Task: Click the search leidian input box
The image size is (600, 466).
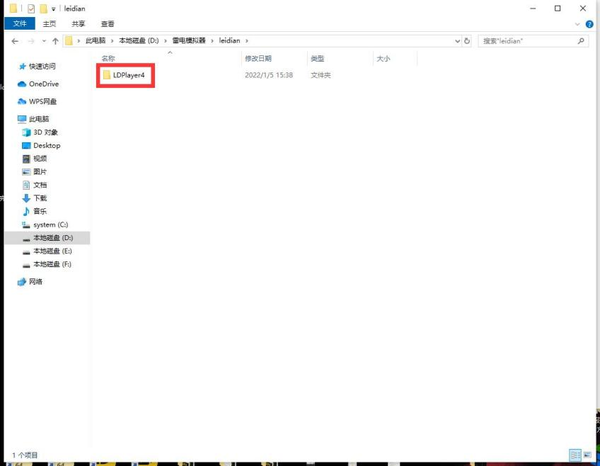Action: [528, 41]
